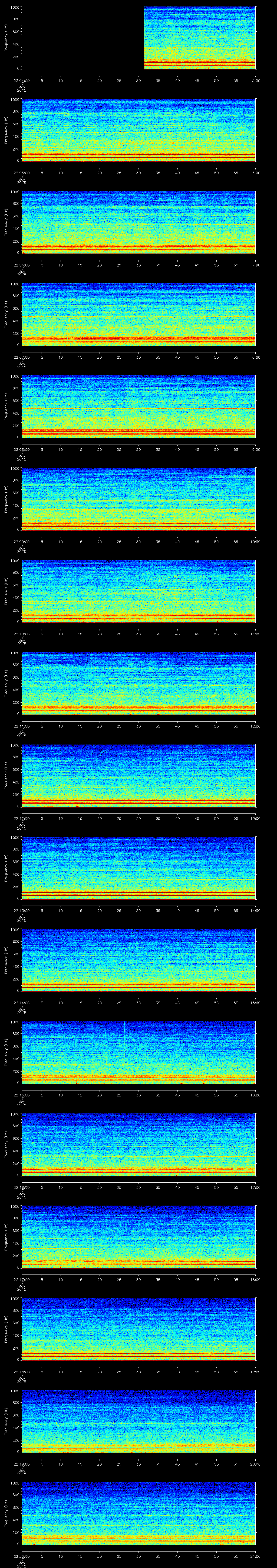Select the spectrogram panel beginning at 22:18:00

point(139,1329)
